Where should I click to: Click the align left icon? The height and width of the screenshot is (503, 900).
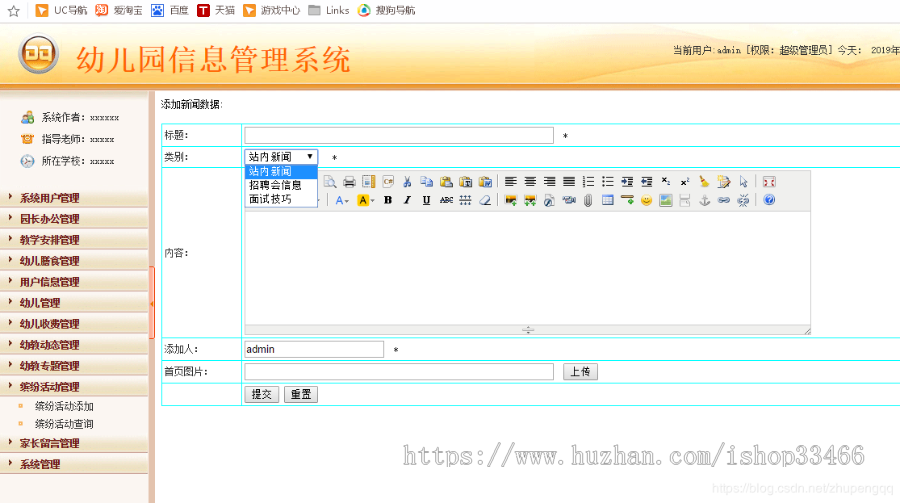pyautogui.click(x=511, y=182)
